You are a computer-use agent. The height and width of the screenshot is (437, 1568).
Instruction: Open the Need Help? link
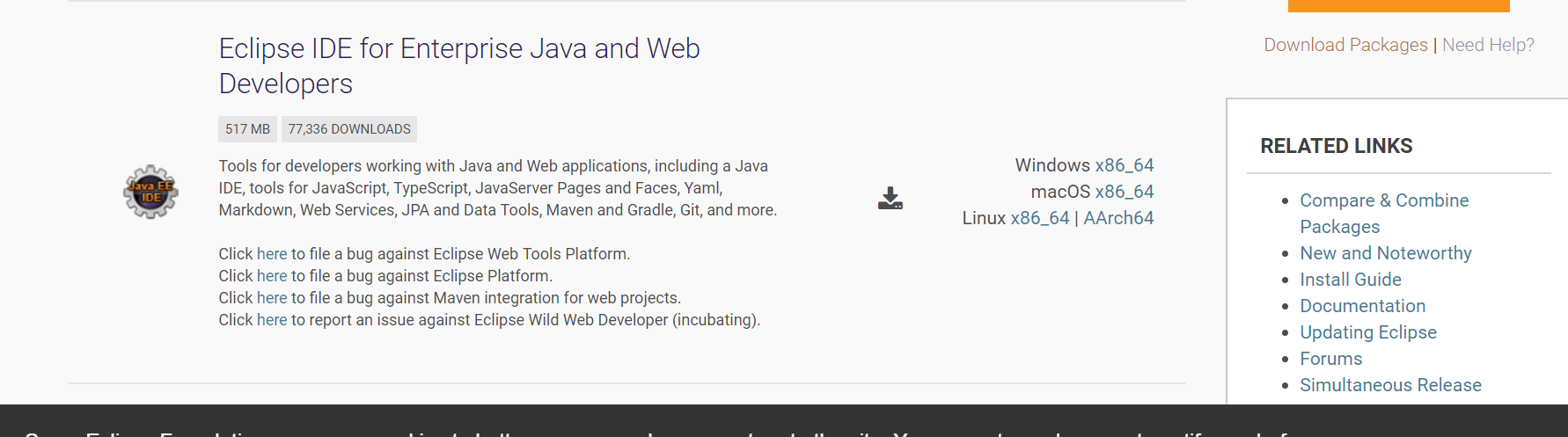pos(1488,45)
